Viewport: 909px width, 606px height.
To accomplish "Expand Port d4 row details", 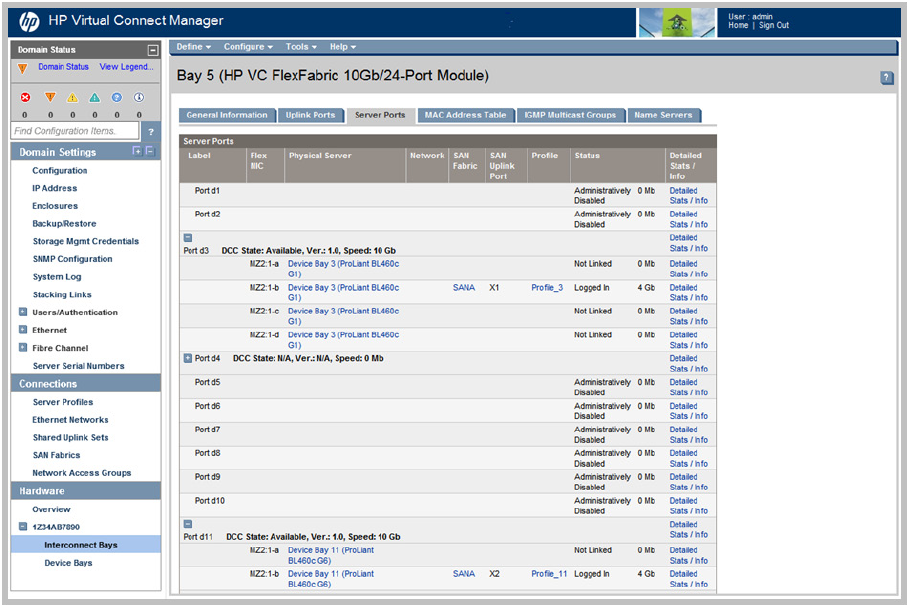I will tap(188, 358).
